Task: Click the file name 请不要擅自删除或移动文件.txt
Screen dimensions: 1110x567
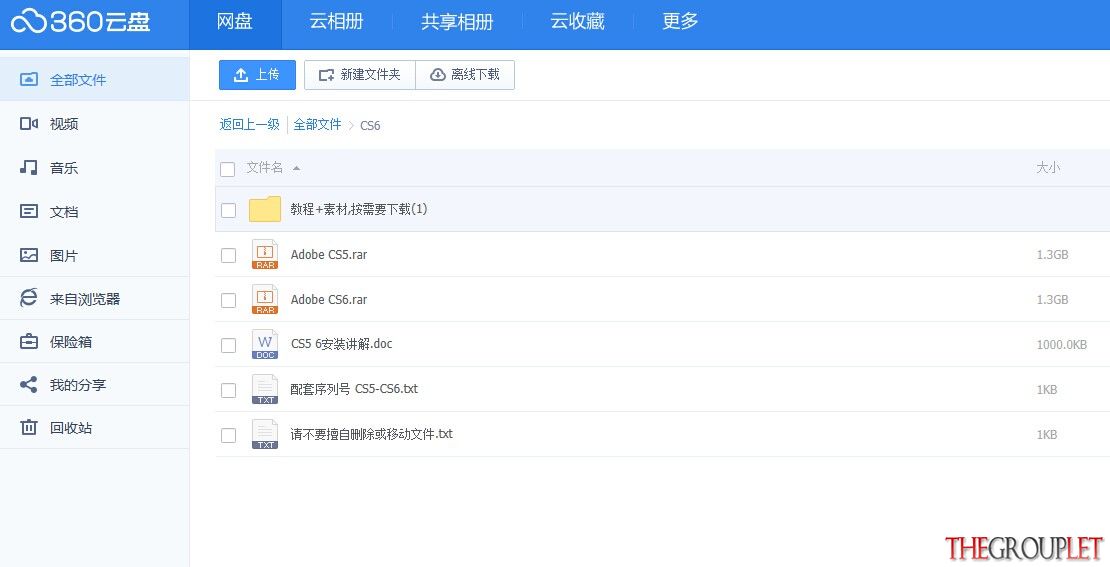Action: pyautogui.click(x=372, y=434)
